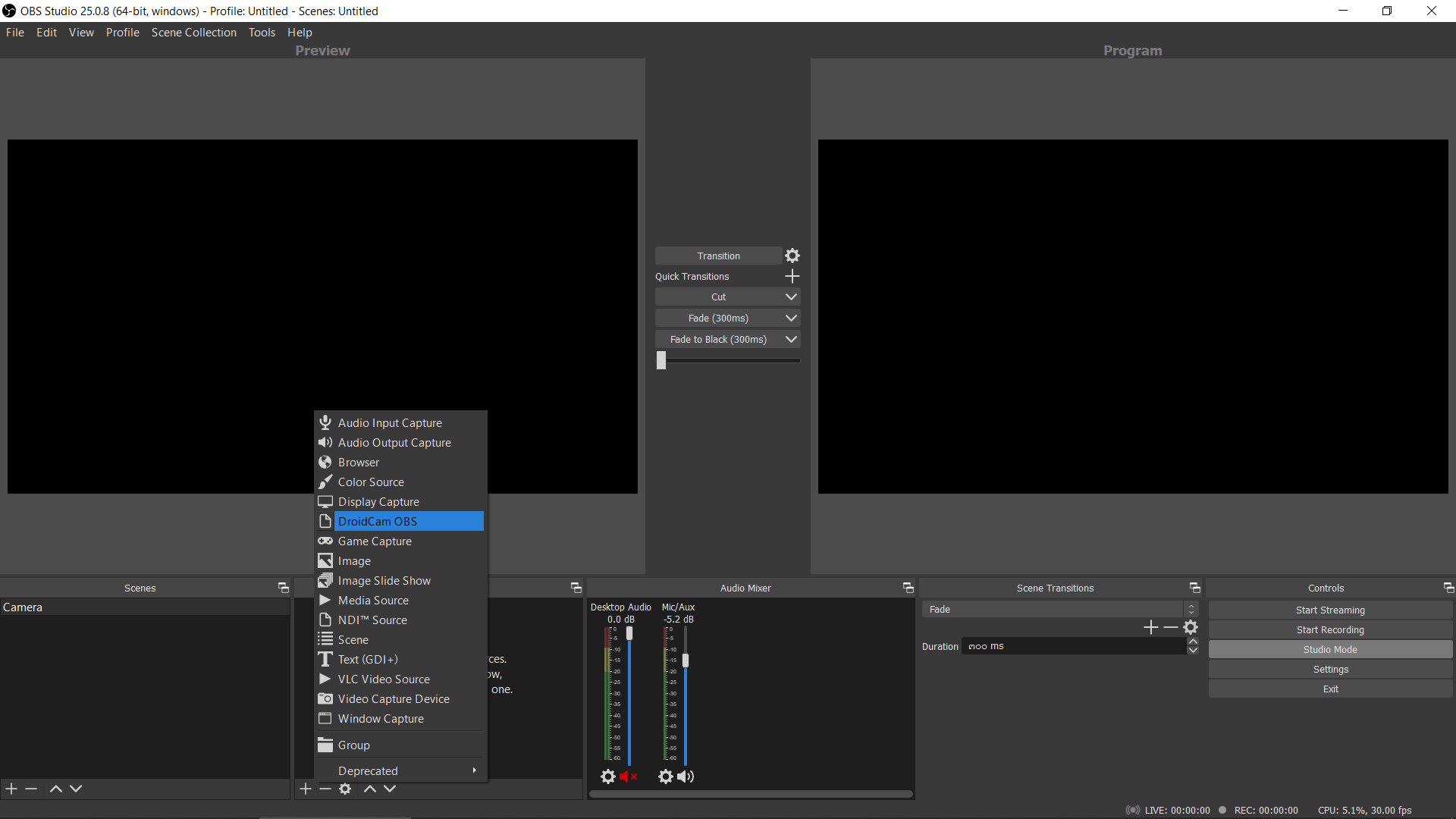The height and width of the screenshot is (819, 1456).
Task: Add a quick transition with the plus icon
Action: tap(792, 276)
